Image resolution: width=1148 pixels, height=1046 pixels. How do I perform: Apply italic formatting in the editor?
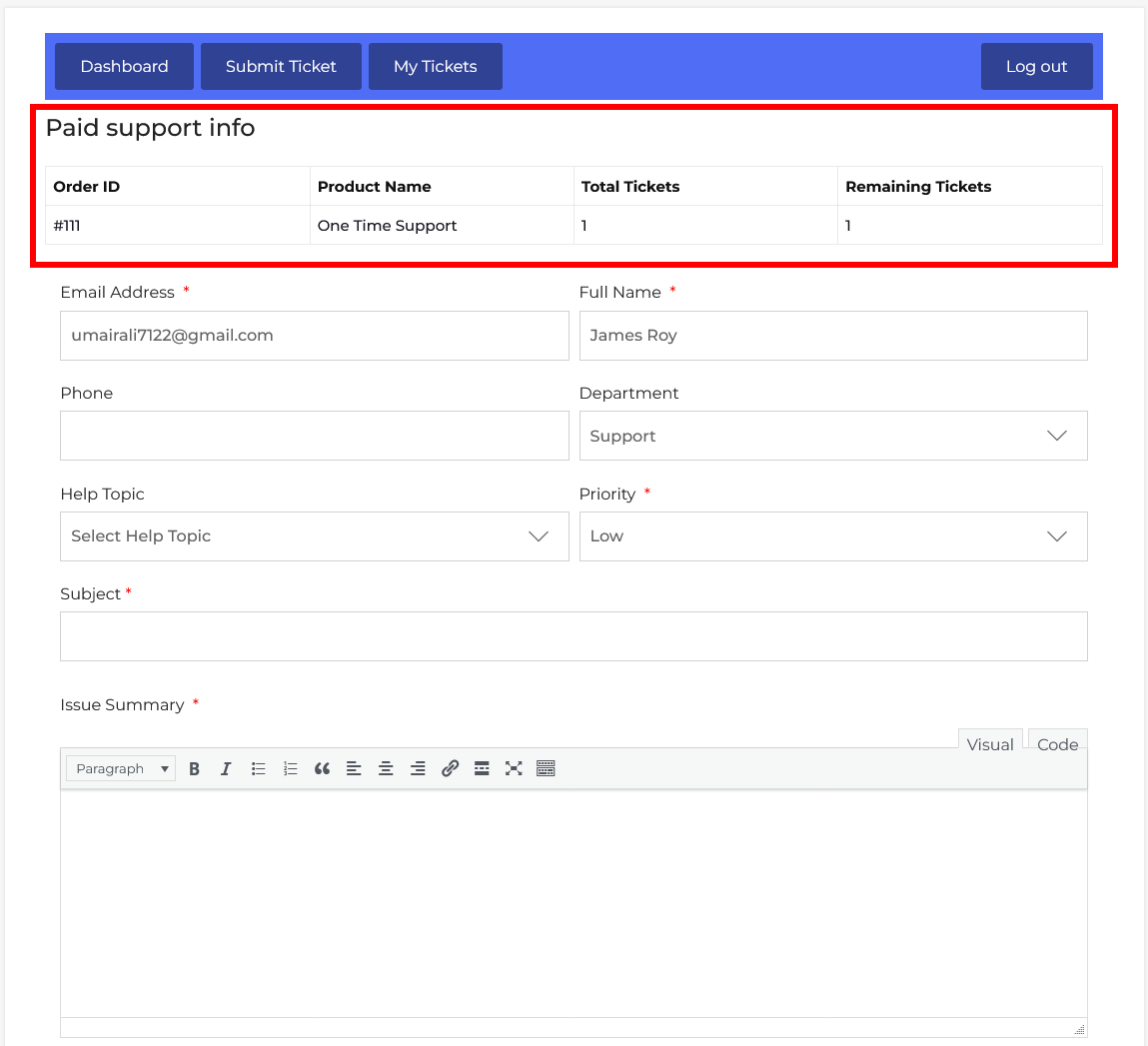pyautogui.click(x=226, y=768)
